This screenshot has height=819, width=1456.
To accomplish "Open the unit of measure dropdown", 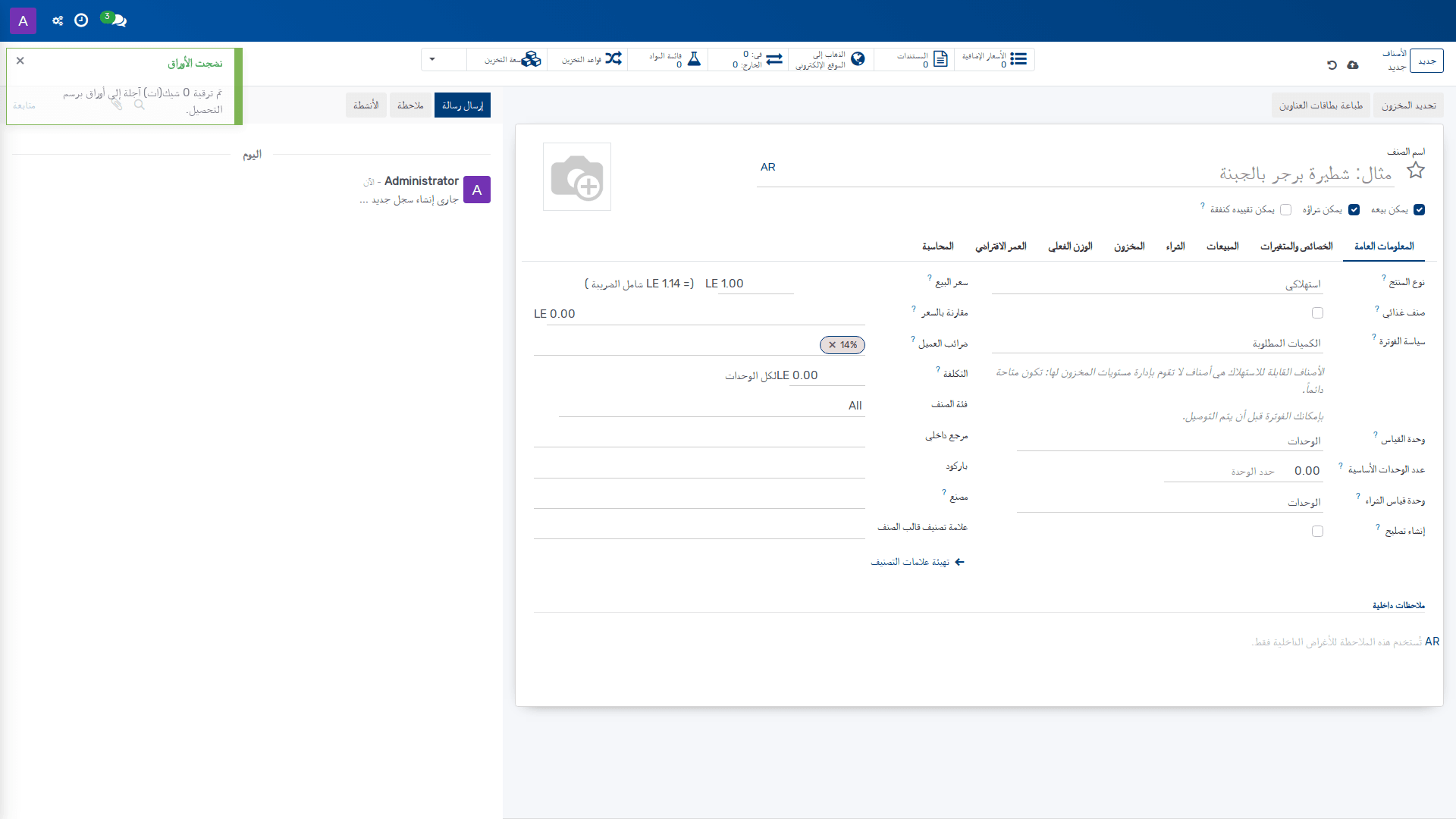I will (1170, 441).
